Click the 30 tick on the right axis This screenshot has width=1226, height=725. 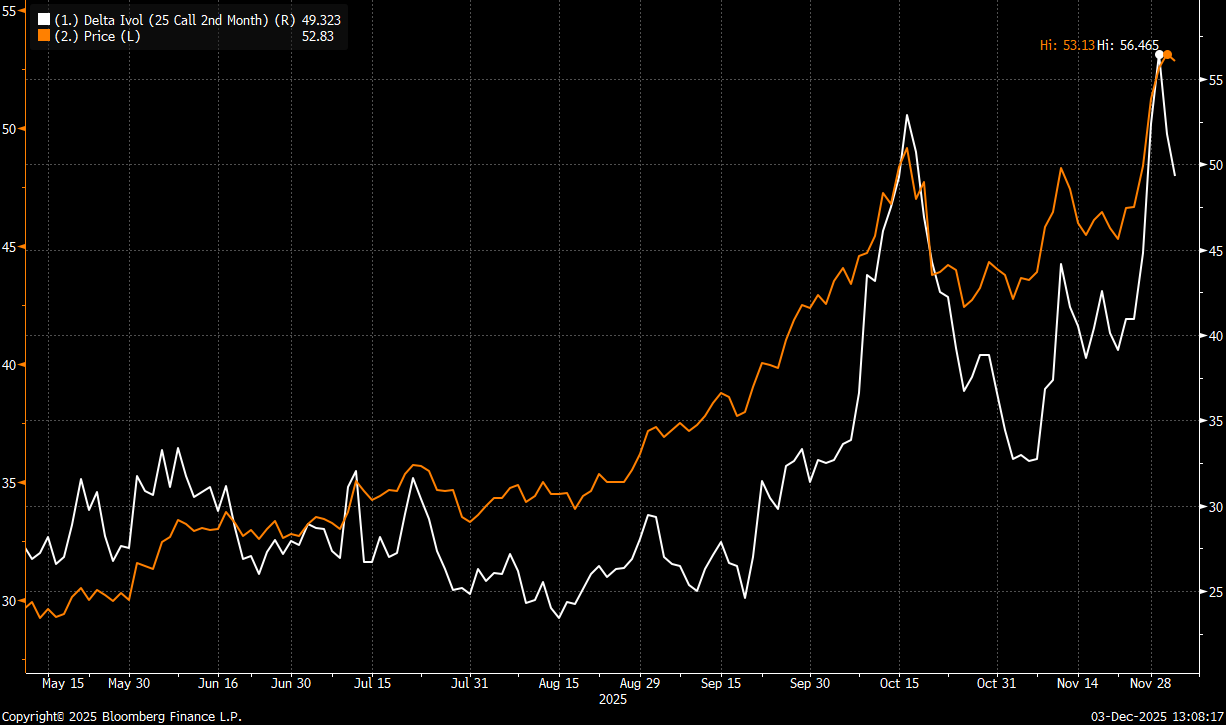[1217, 507]
